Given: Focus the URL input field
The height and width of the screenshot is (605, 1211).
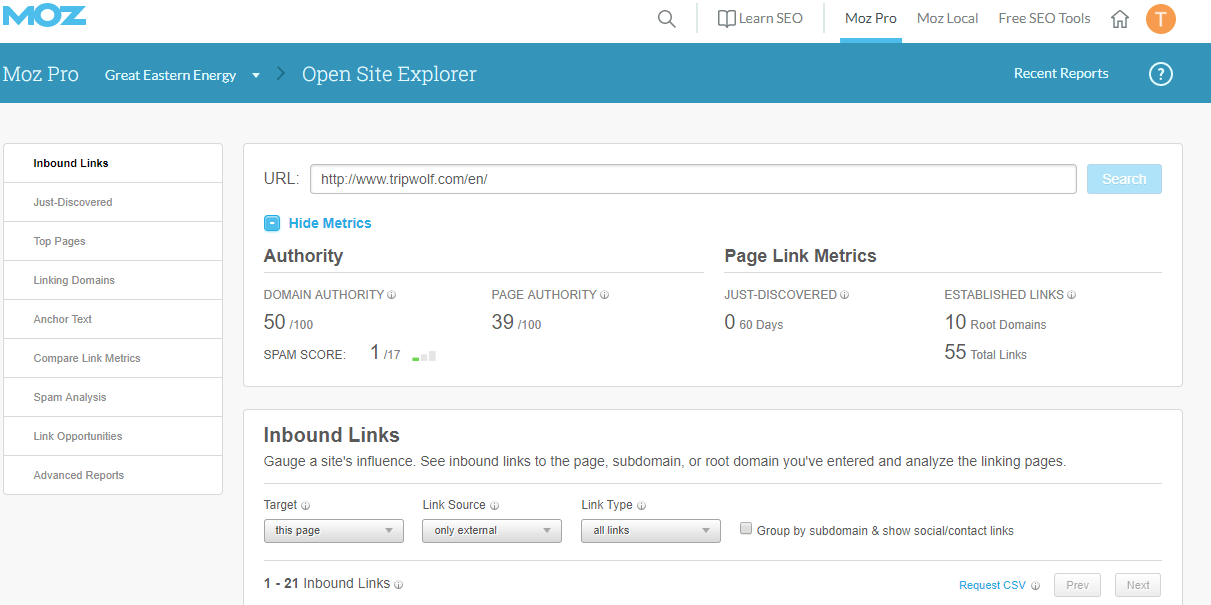Looking at the screenshot, I should 693,179.
